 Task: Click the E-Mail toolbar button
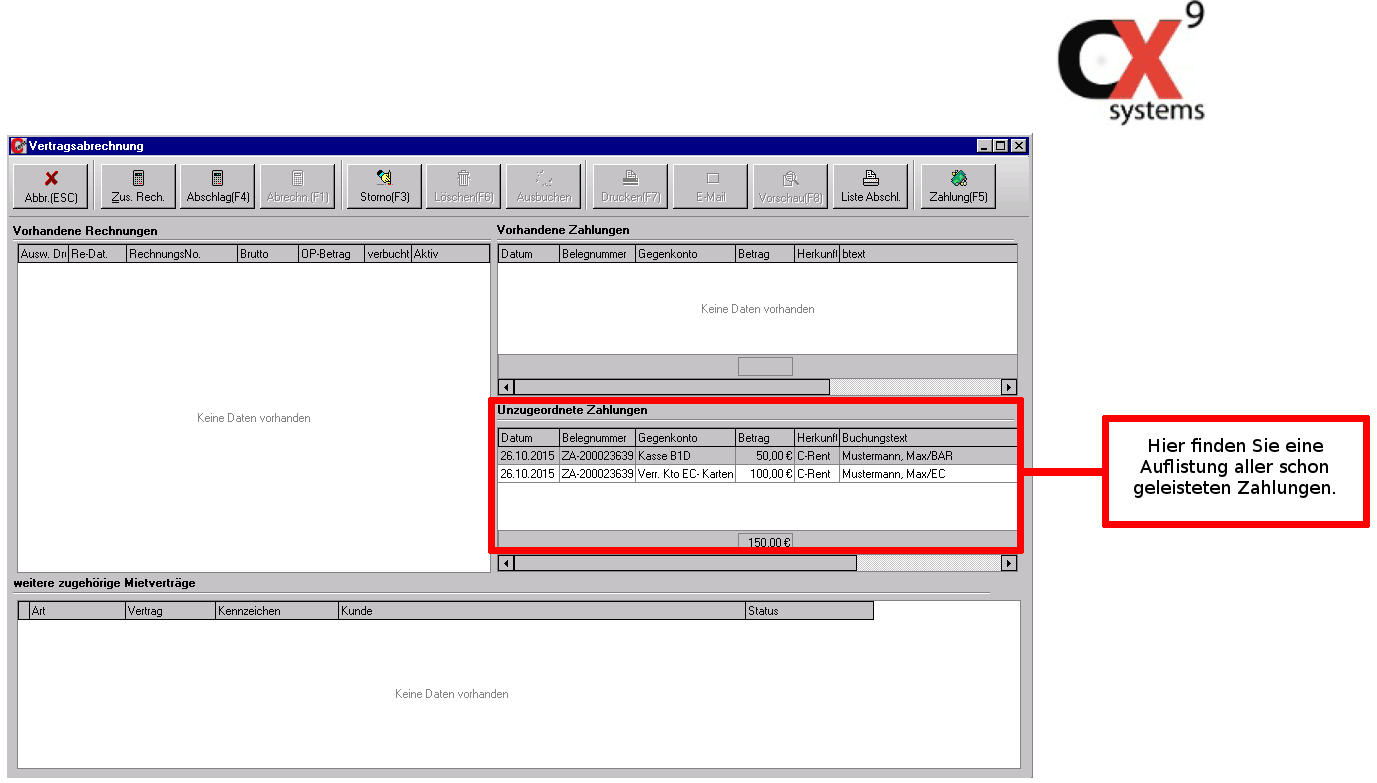[711, 186]
